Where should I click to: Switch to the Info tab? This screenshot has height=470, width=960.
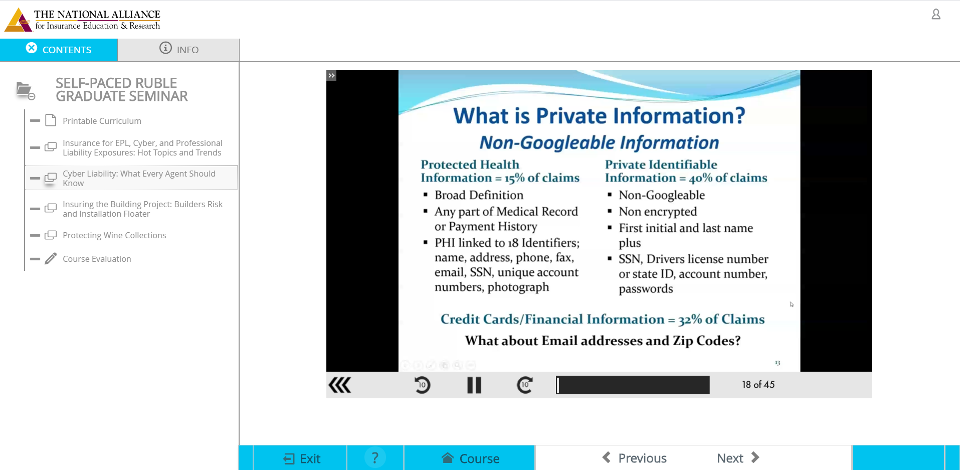coord(180,49)
